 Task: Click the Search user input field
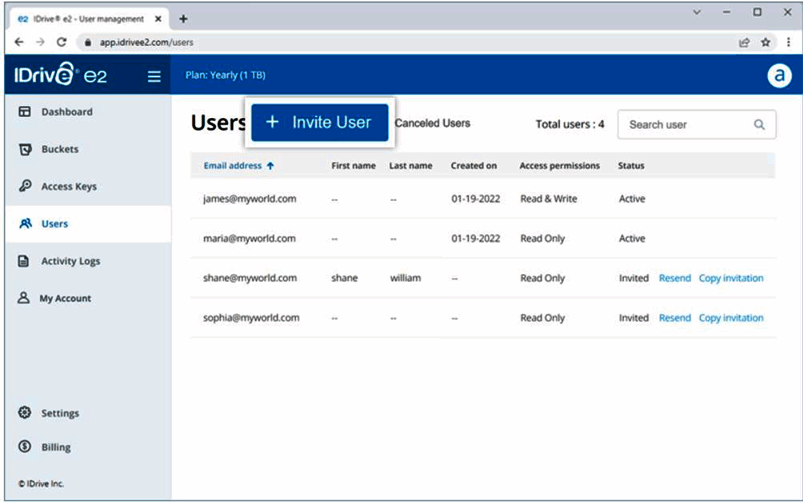[685, 125]
